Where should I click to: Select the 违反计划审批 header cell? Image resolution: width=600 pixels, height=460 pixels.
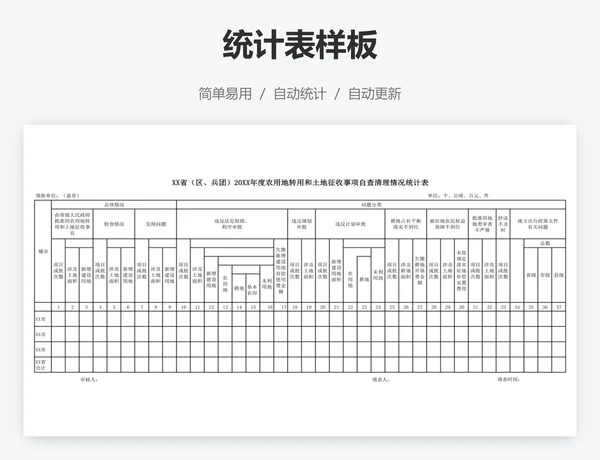(x=337, y=224)
